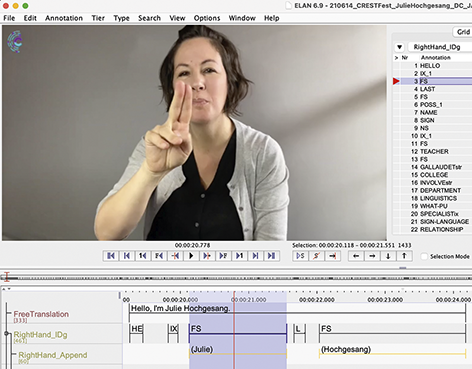
Task: Open the RightHand_IDg tier dropdown
Action: point(399,47)
